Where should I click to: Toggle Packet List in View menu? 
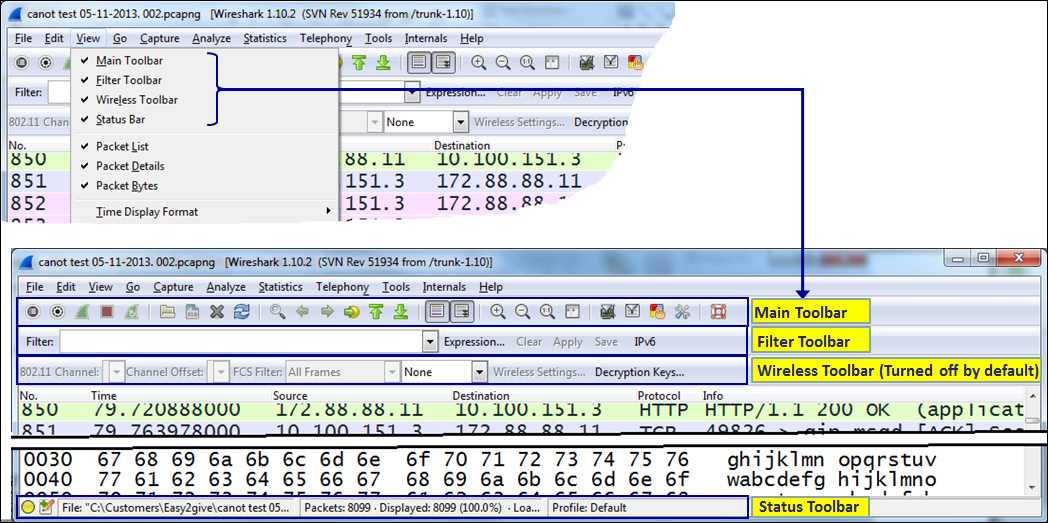(120, 146)
